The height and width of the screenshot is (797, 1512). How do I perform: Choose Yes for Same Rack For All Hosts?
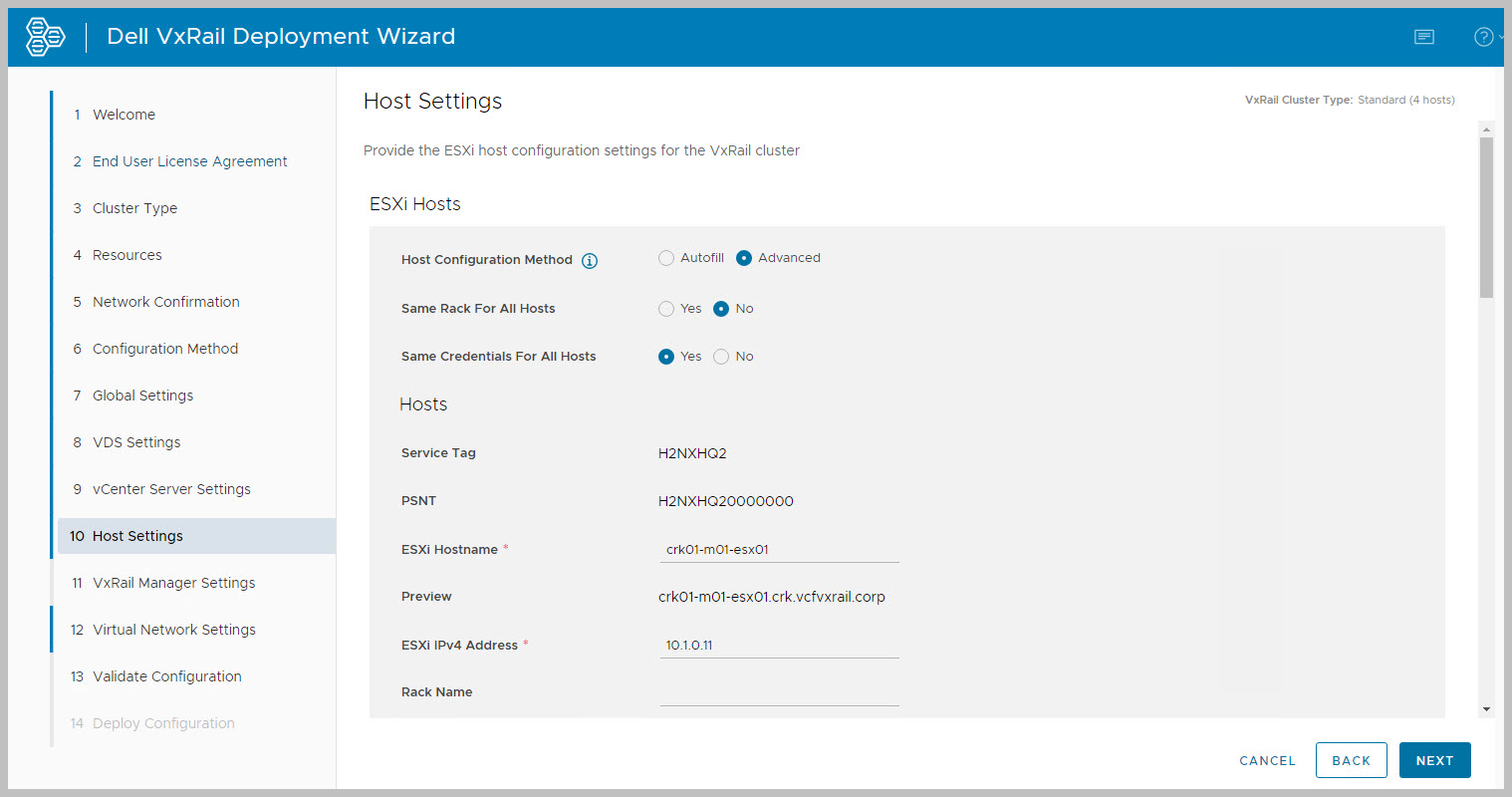pos(666,309)
